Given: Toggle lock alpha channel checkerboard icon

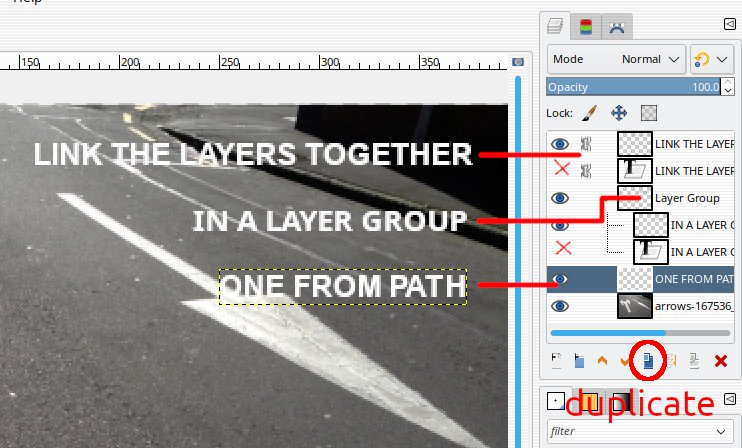Looking at the screenshot, I should click(x=648, y=113).
